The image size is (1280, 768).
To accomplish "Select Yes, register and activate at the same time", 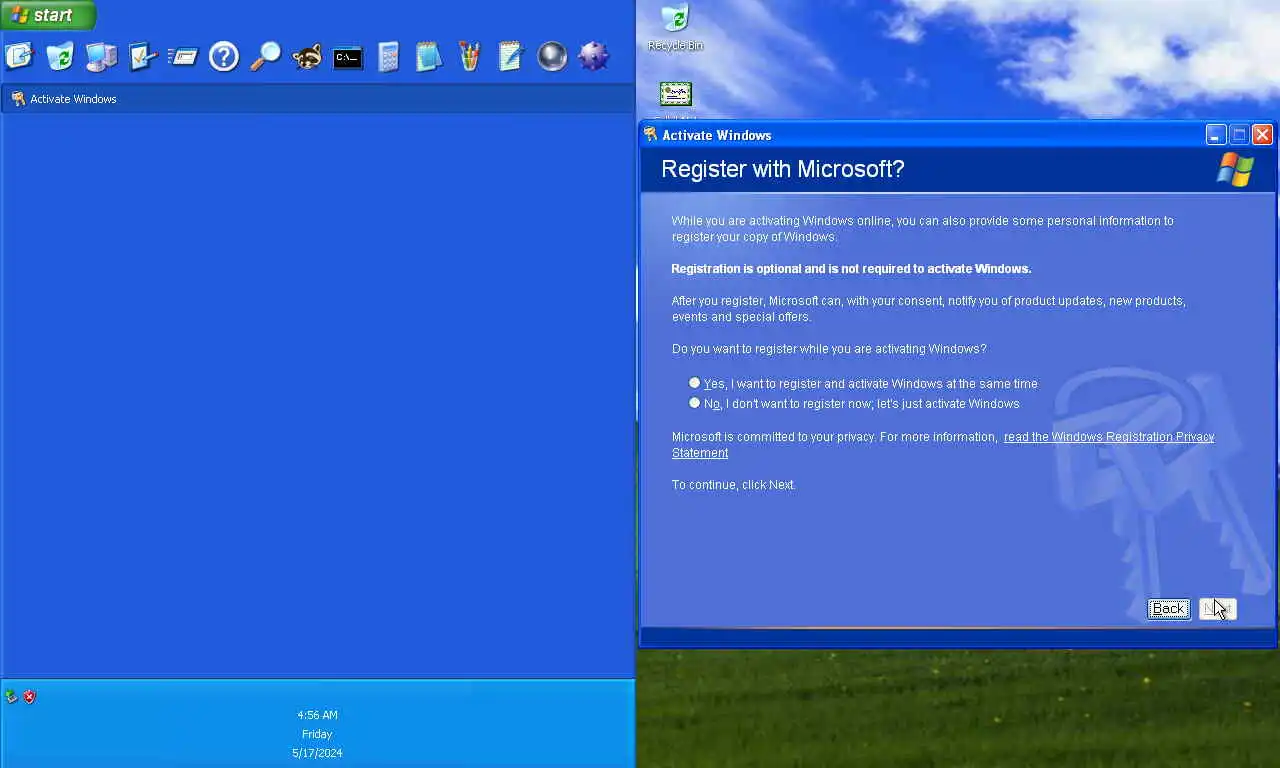I will (x=864, y=383).
